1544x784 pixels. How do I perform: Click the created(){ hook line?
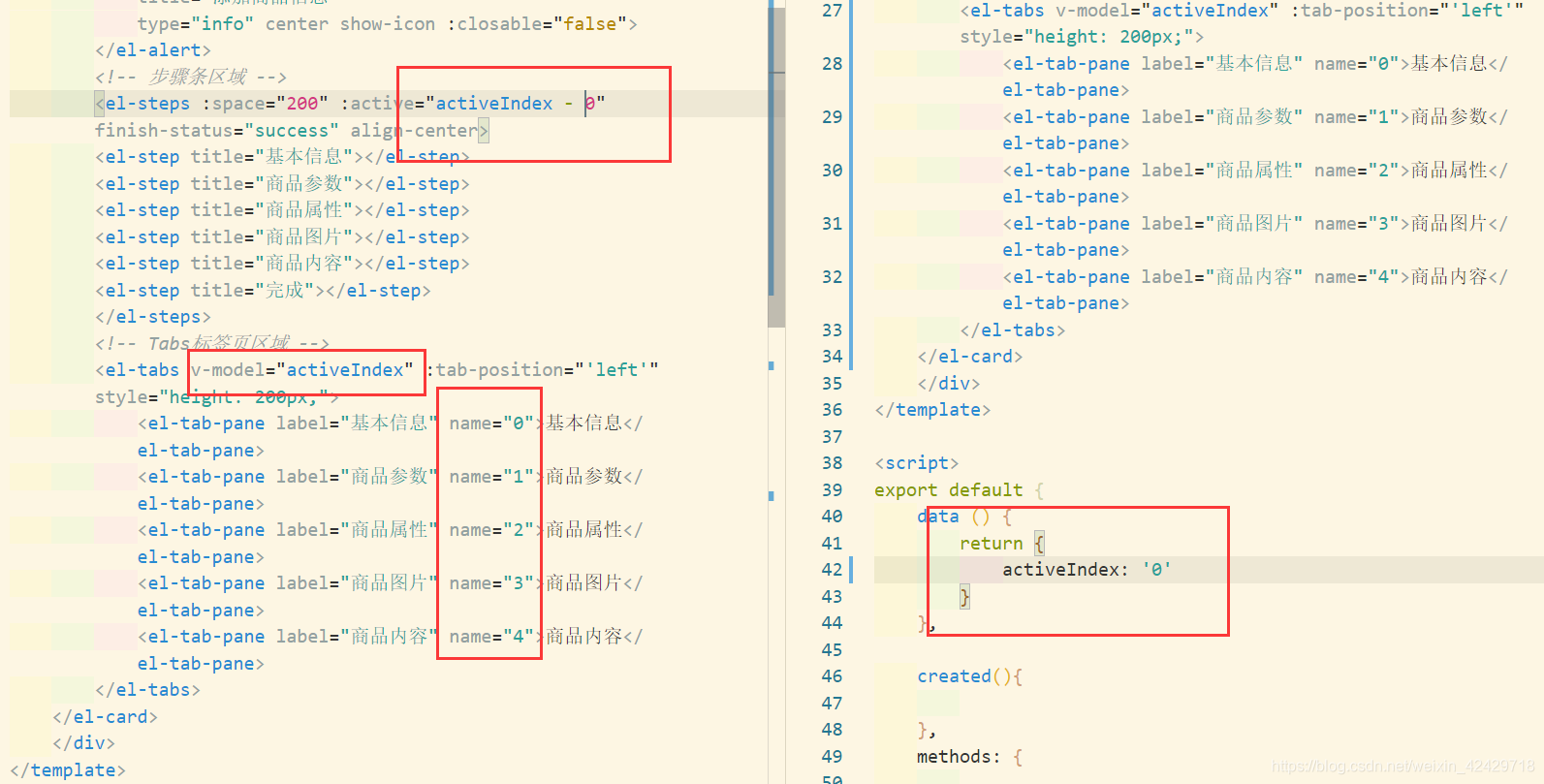coord(969,676)
